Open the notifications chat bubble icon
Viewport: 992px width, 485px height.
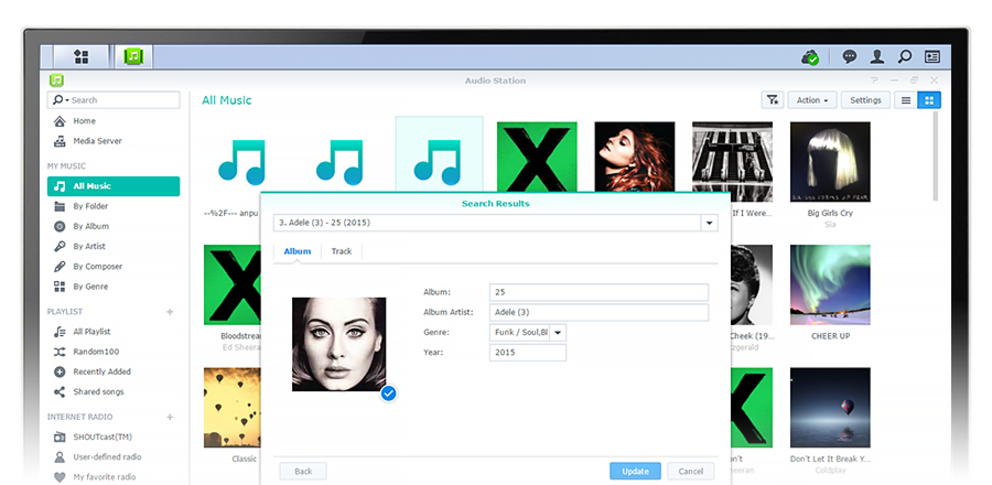point(850,57)
